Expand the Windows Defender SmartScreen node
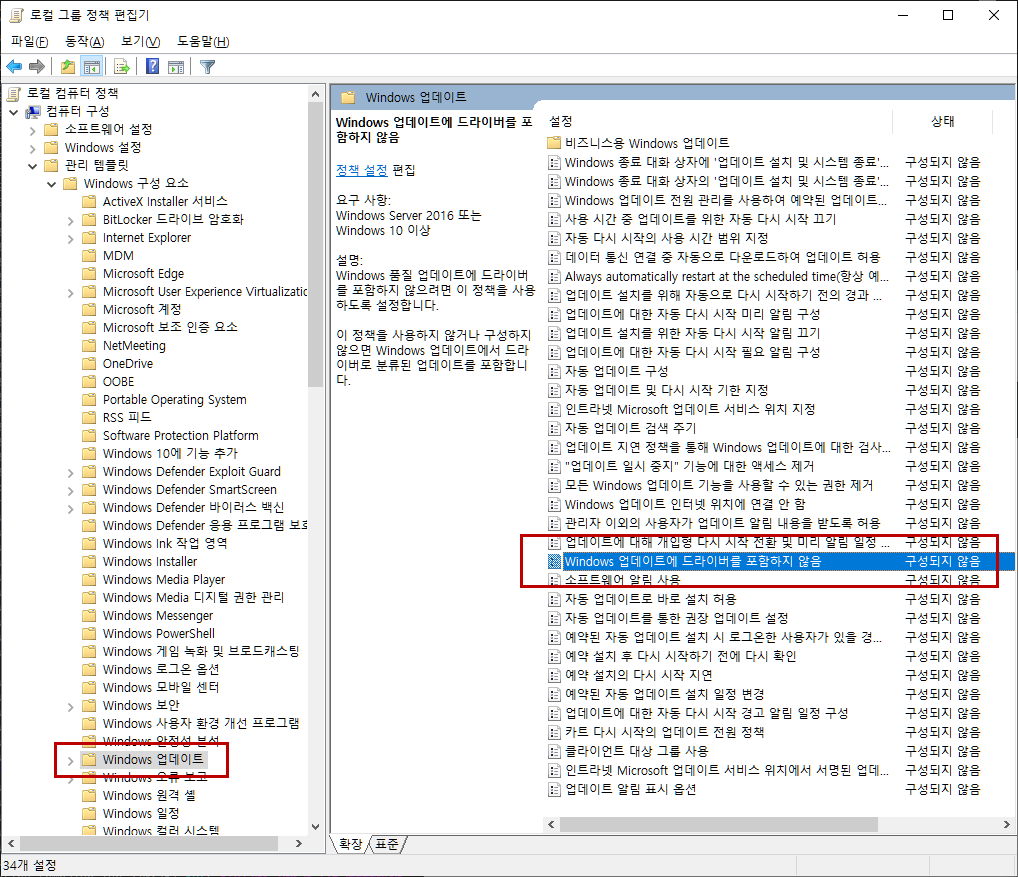The height and width of the screenshot is (877, 1018). point(70,491)
